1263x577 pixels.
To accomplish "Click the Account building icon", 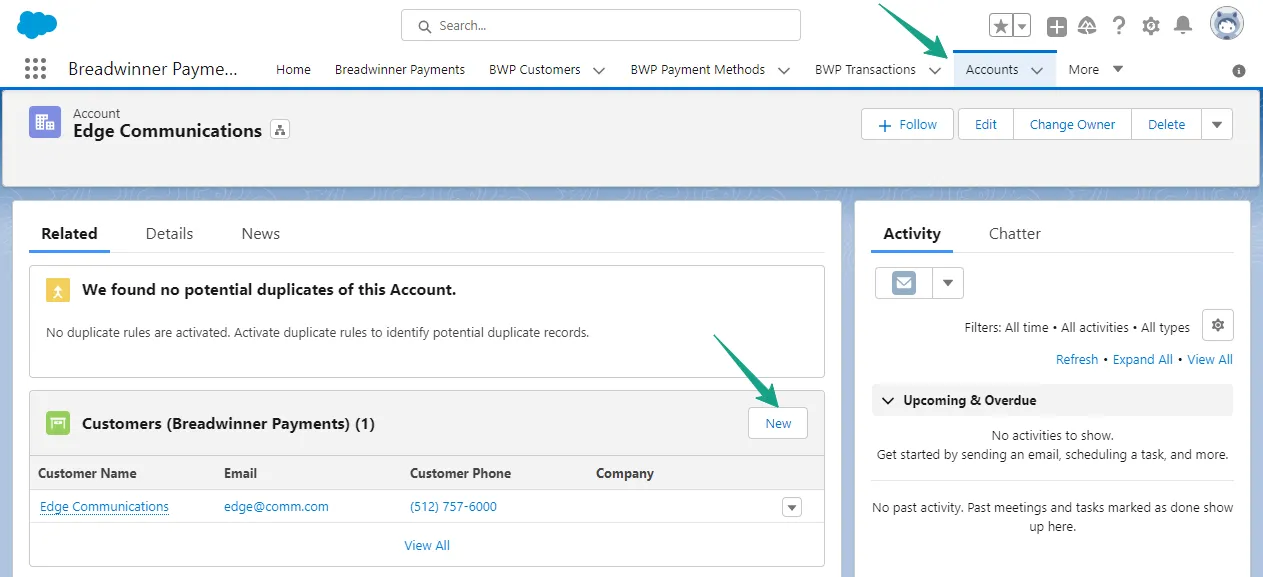I will [45, 122].
